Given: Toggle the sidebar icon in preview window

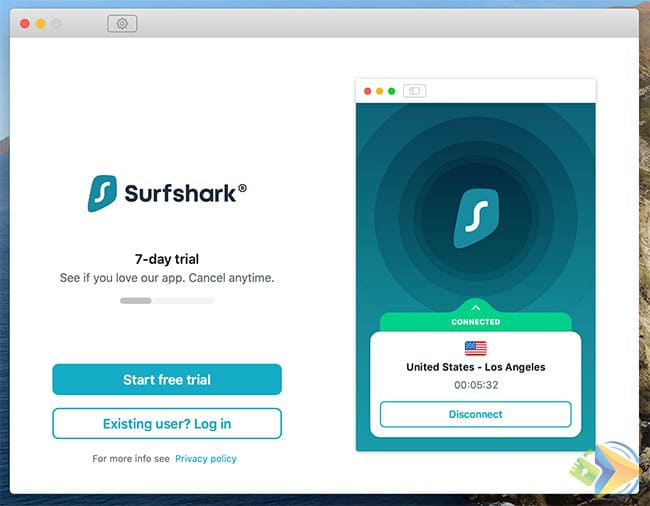Looking at the screenshot, I should [415, 91].
